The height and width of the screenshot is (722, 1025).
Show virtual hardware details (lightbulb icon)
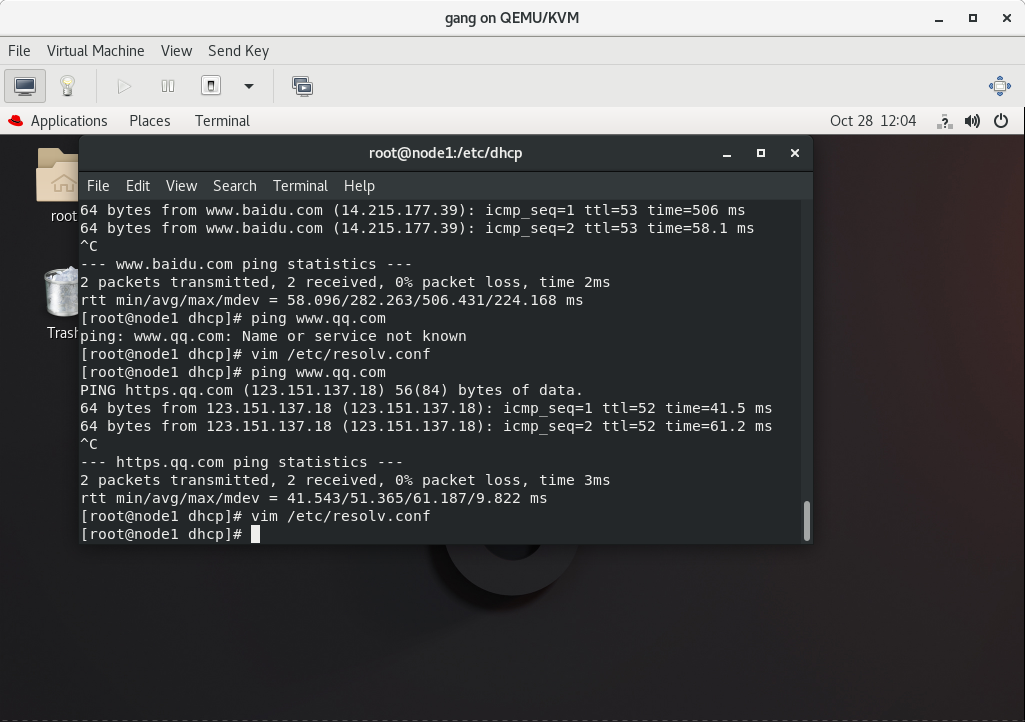click(x=67, y=86)
